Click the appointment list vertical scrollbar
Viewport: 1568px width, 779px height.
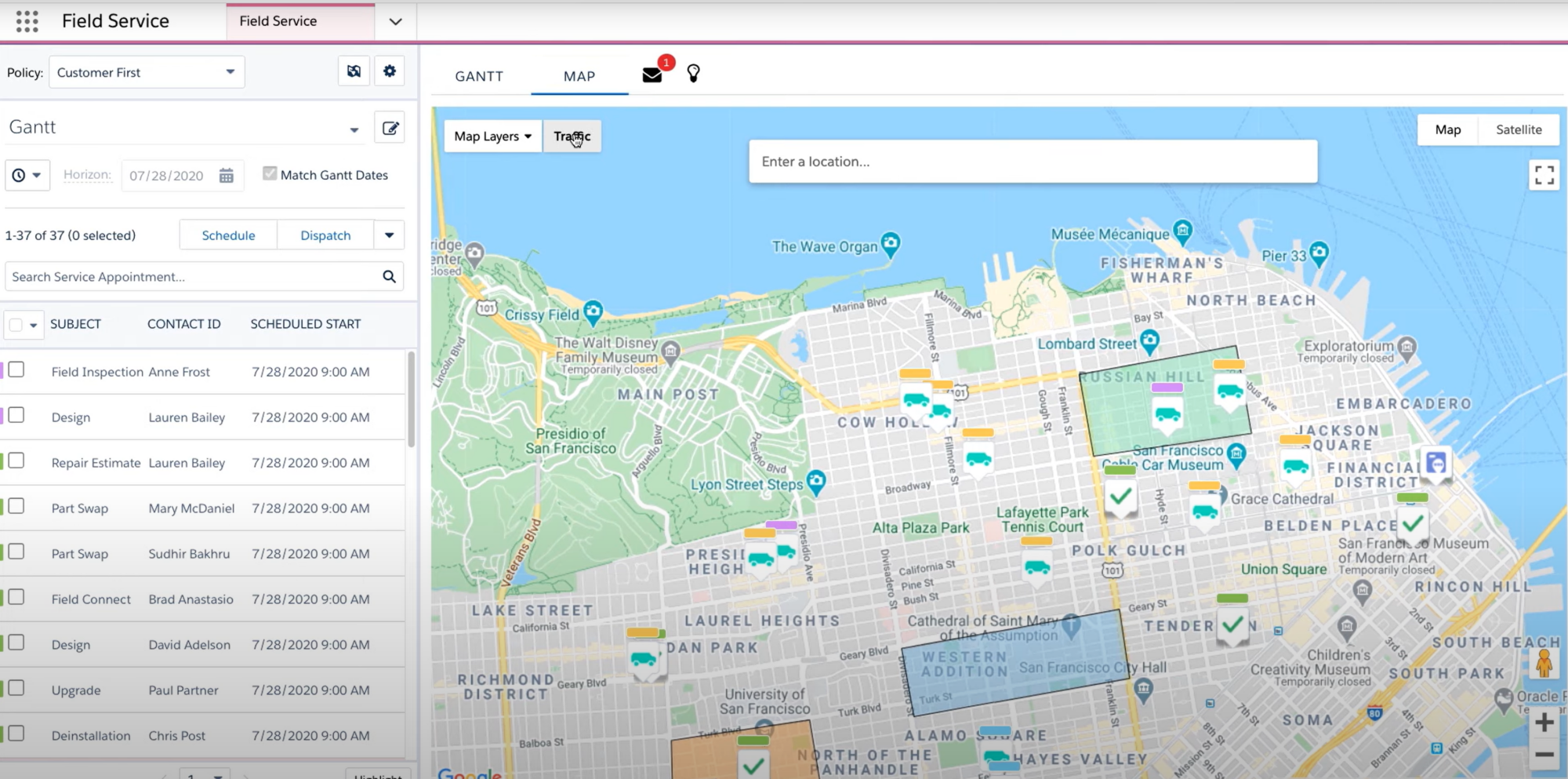tap(411, 399)
